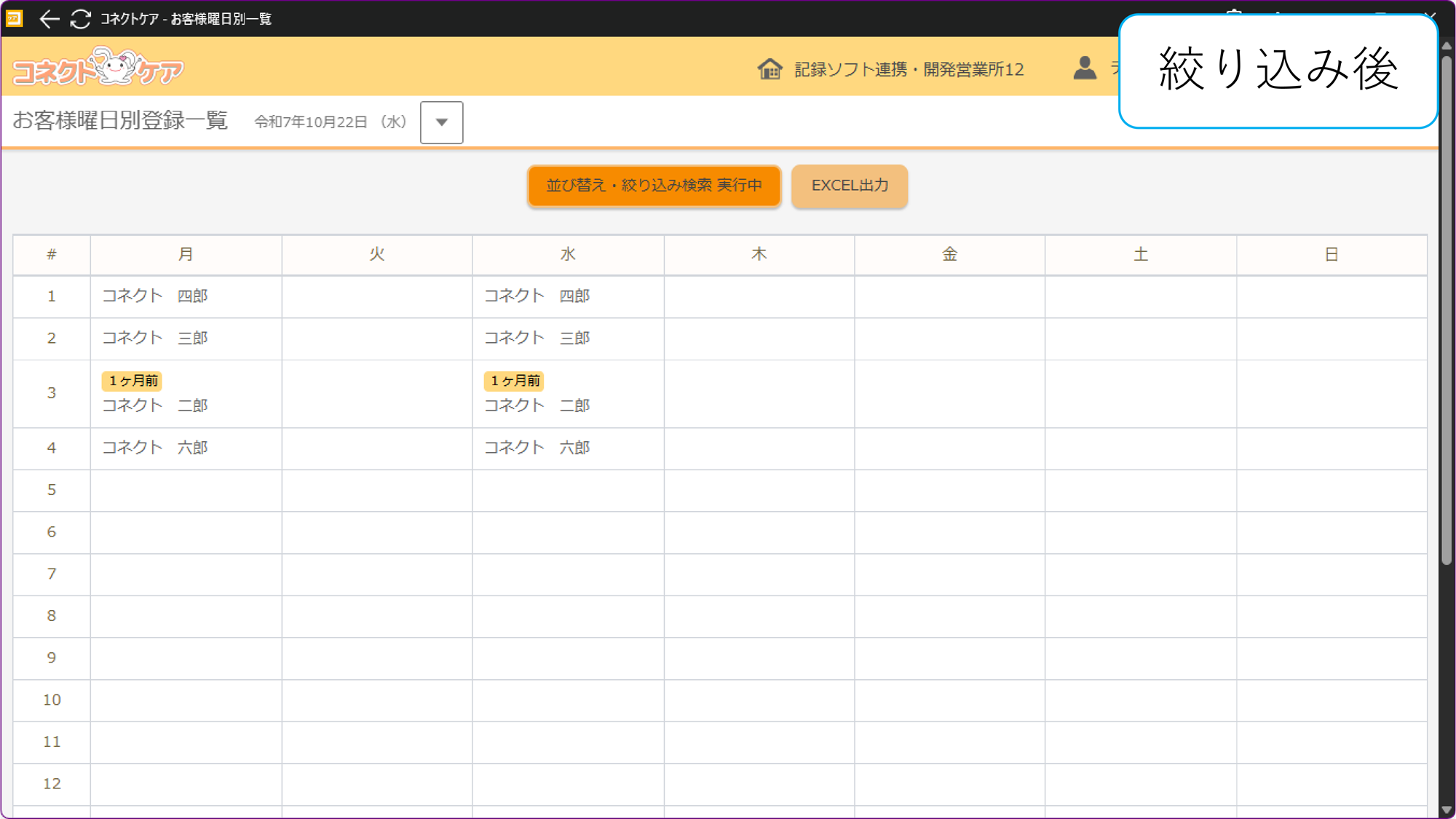Click the 月 column header
Screen dimensions: 1456x819
(x=186, y=254)
